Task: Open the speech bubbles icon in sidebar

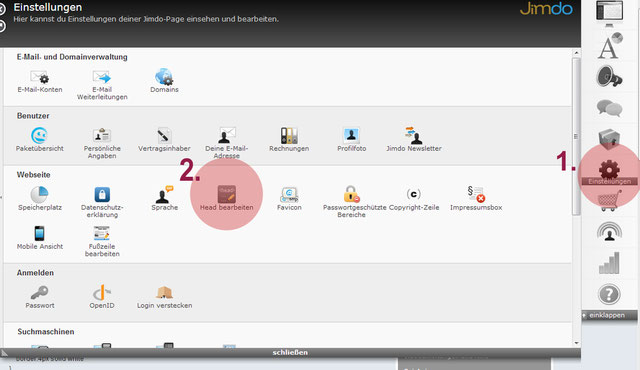Action: [x=609, y=108]
